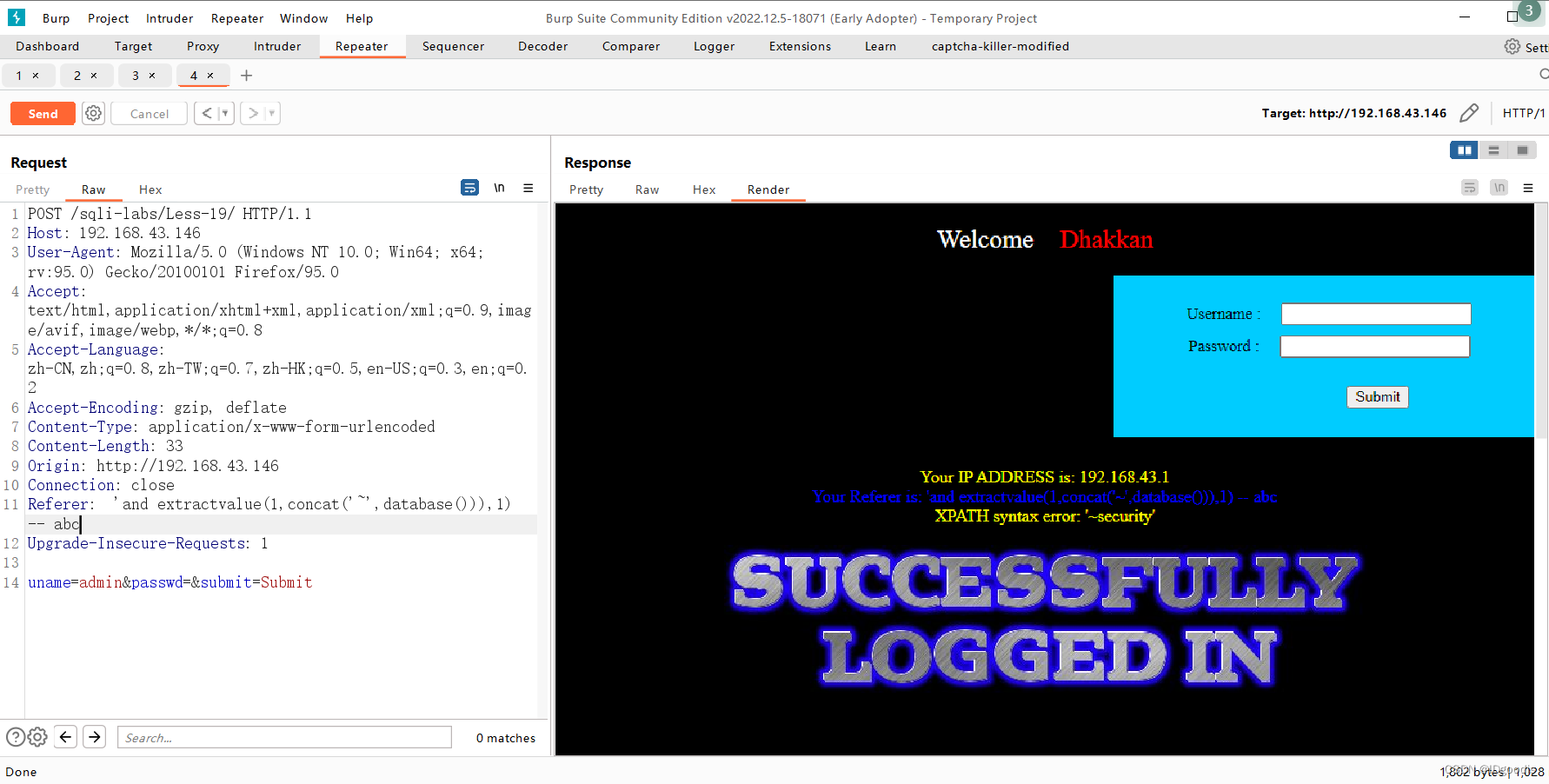
Task: Switch to the Proxy tab
Action: pos(203,46)
